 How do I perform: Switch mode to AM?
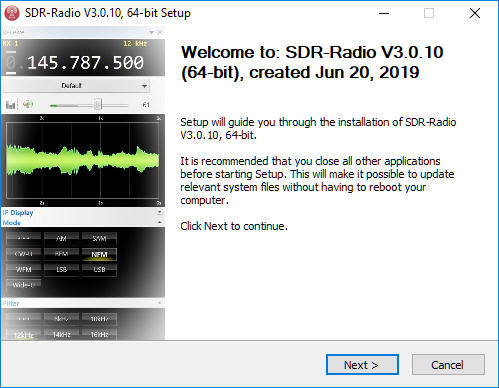[62, 238]
